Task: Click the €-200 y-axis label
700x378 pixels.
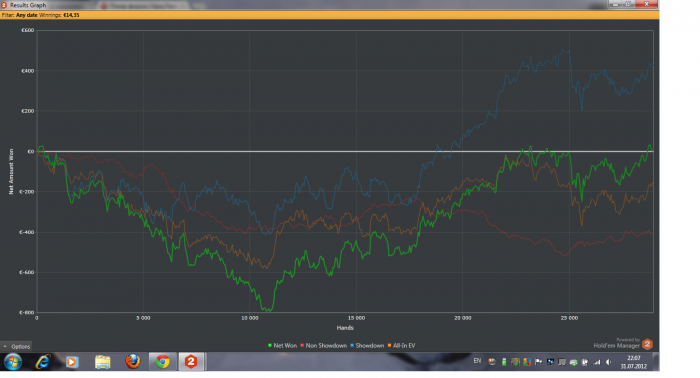Action: tap(27, 191)
